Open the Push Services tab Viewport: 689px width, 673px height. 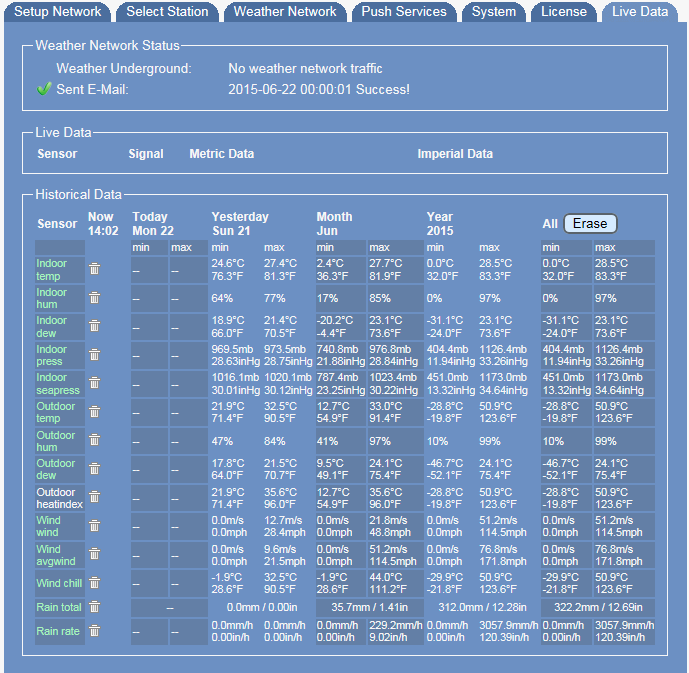(404, 12)
